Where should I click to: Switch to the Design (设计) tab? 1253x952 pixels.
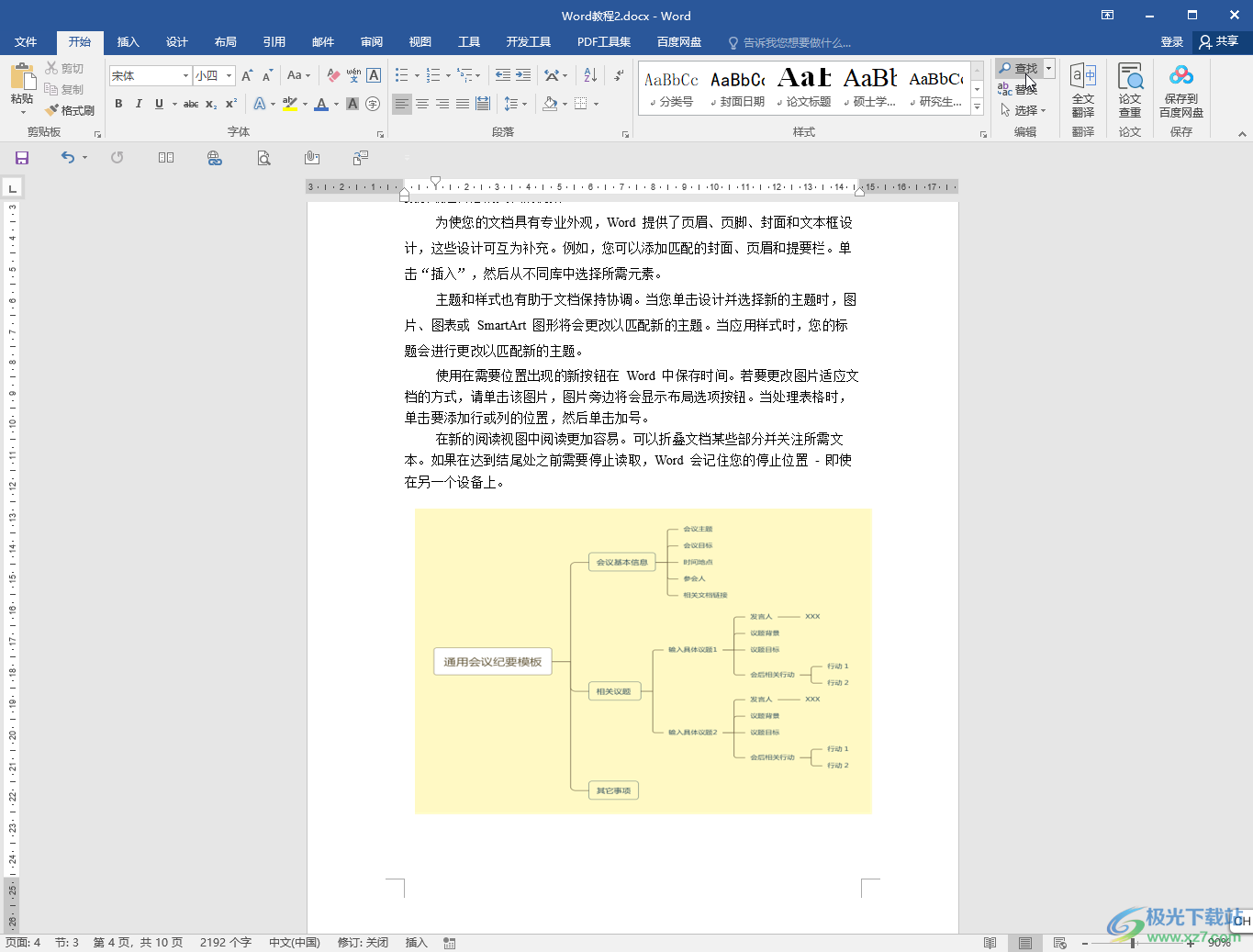click(177, 42)
